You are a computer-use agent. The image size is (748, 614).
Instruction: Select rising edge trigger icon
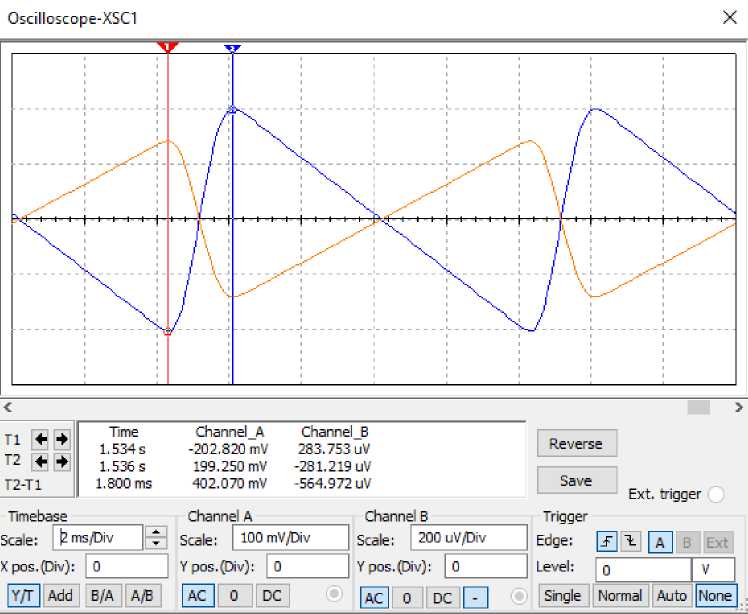click(x=605, y=541)
